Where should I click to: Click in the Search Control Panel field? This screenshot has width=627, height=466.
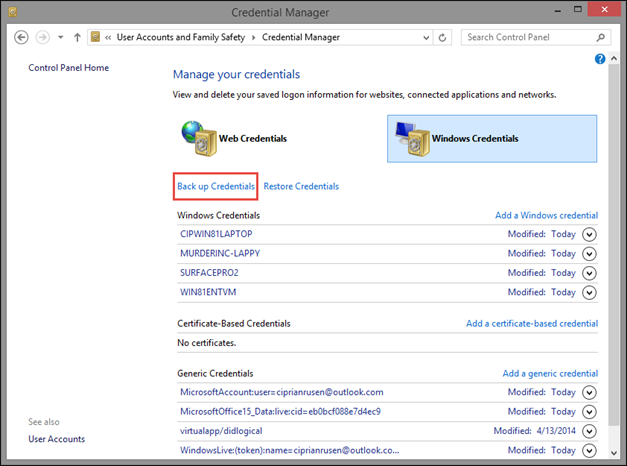tap(535, 37)
